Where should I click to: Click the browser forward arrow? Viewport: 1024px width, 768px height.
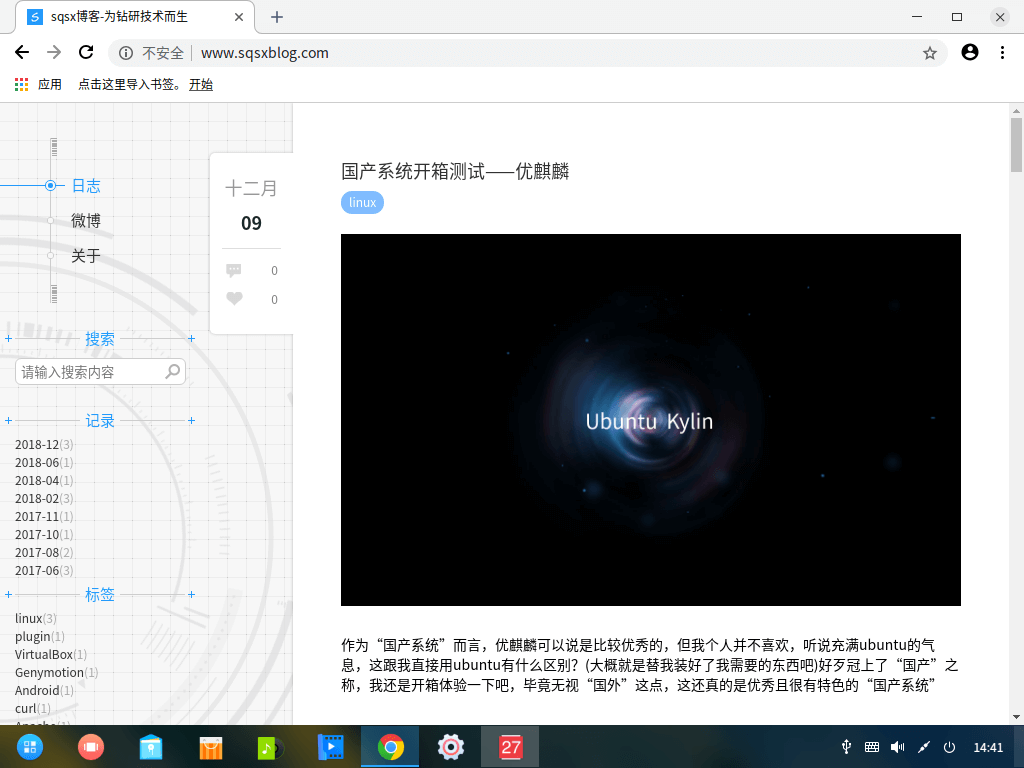click(54, 52)
